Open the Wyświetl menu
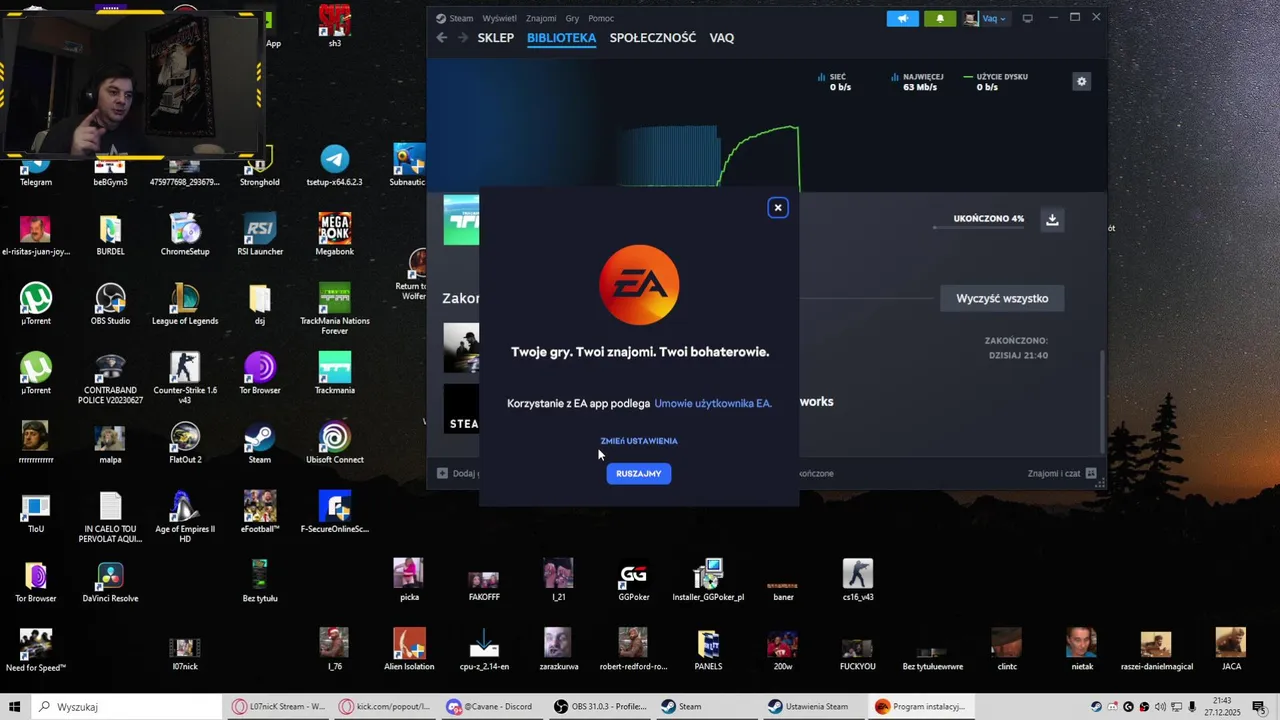Screen dimensions: 1280x720 coord(499,18)
